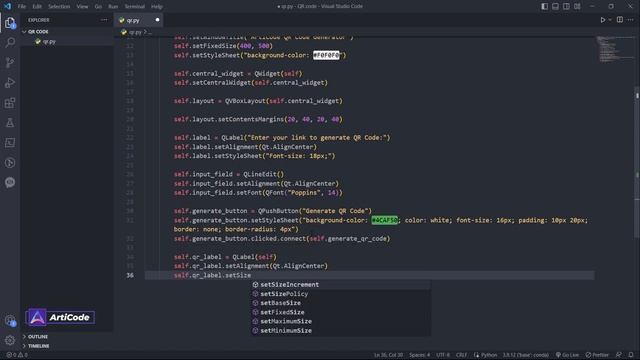Click the code minimap overview
Screen dimensions: 640x360
[615, 49]
